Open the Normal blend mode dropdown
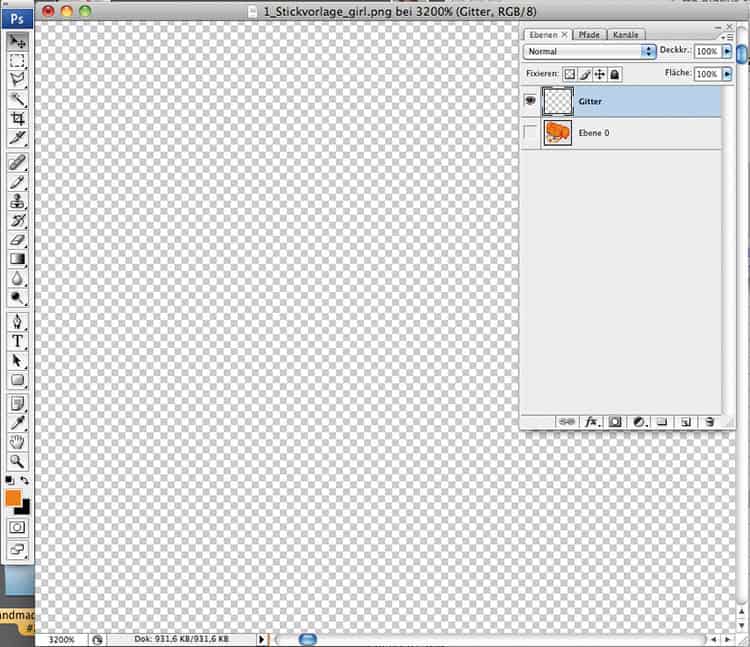The width and height of the screenshot is (750, 647). click(590, 51)
